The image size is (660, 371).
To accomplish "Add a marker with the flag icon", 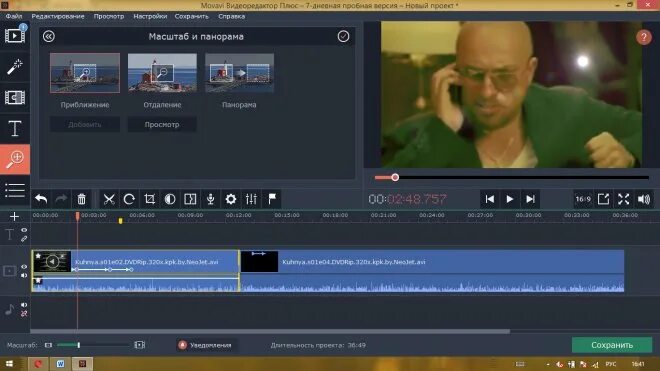I will 272,199.
